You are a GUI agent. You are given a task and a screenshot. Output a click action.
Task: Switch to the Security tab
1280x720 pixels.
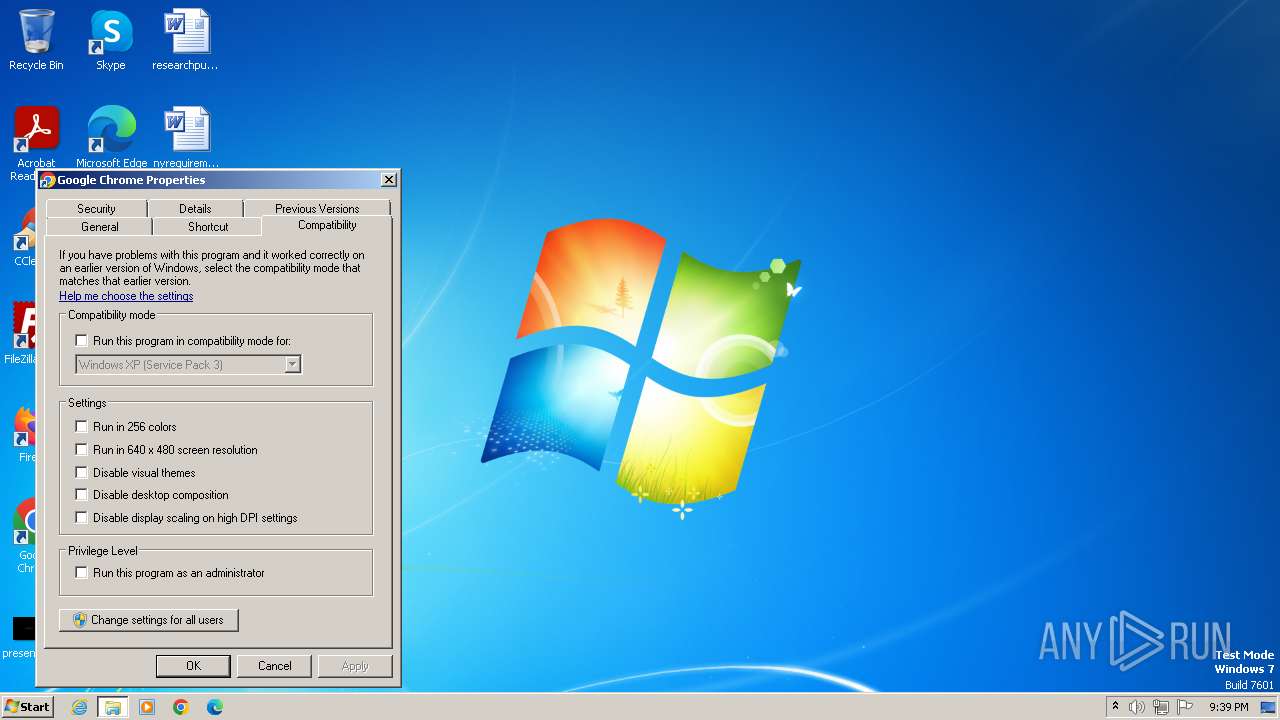(96, 208)
